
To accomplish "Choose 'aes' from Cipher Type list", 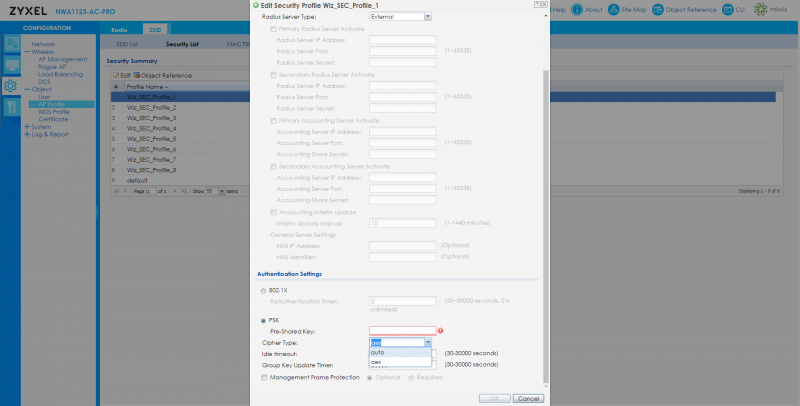I will tap(401, 362).
